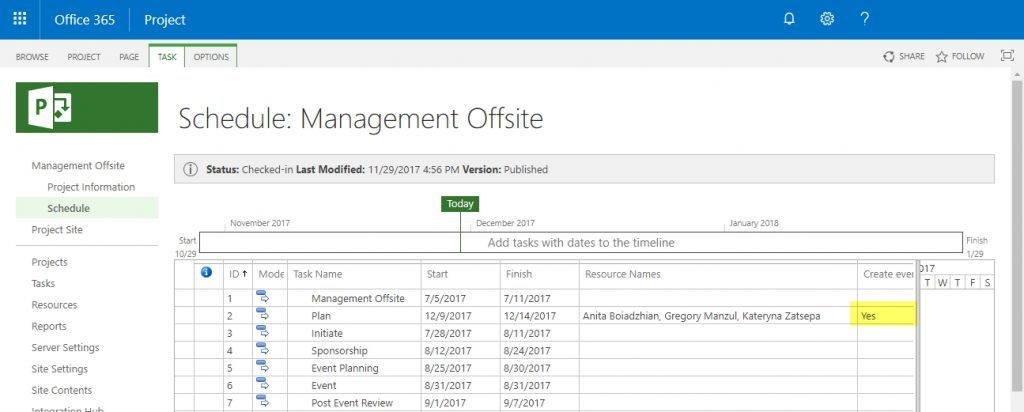Open Server Settings link
This screenshot has width=1024, height=412.
(65, 347)
